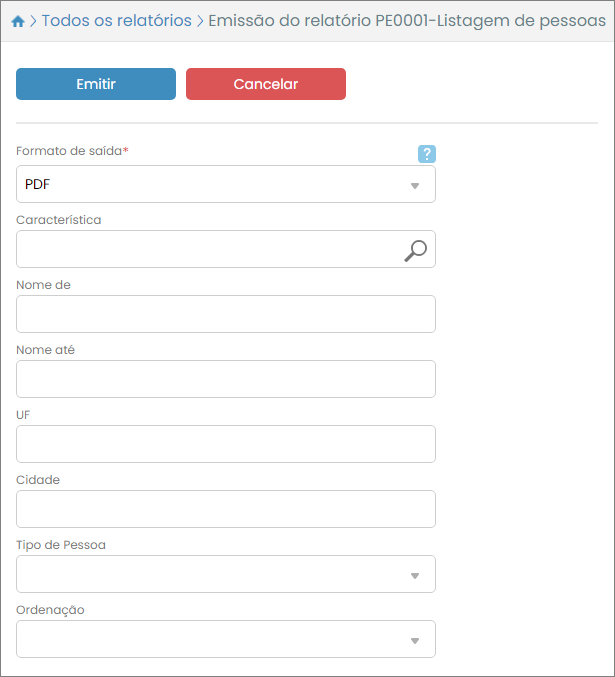The height and width of the screenshot is (677, 615).
Task: Open the Formato de saída dropdown
Action: tap(226, 185)
